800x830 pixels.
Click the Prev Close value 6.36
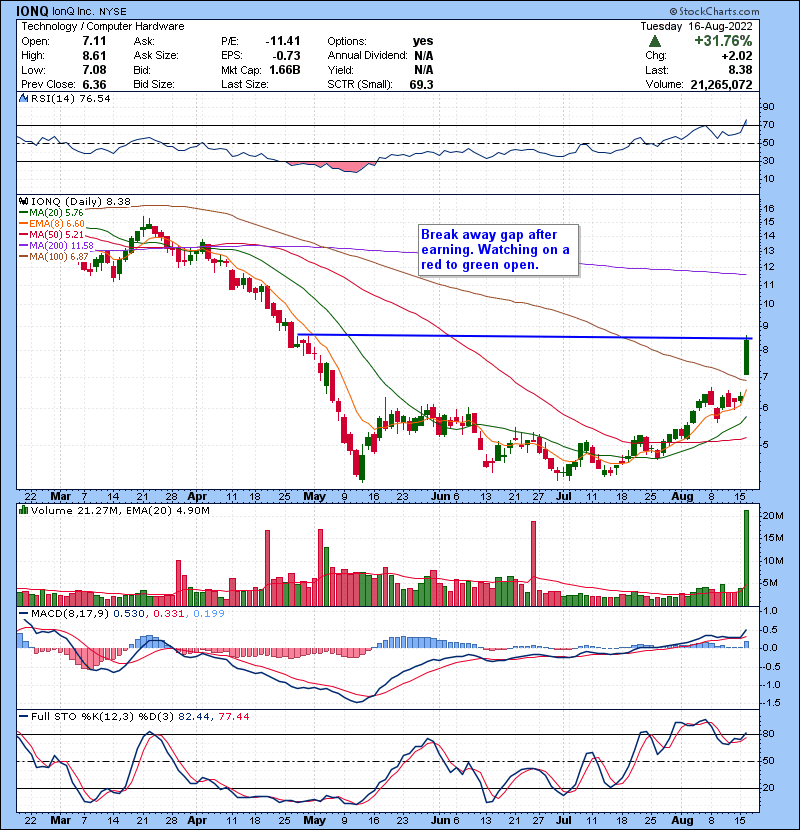(x=94, y=85)
